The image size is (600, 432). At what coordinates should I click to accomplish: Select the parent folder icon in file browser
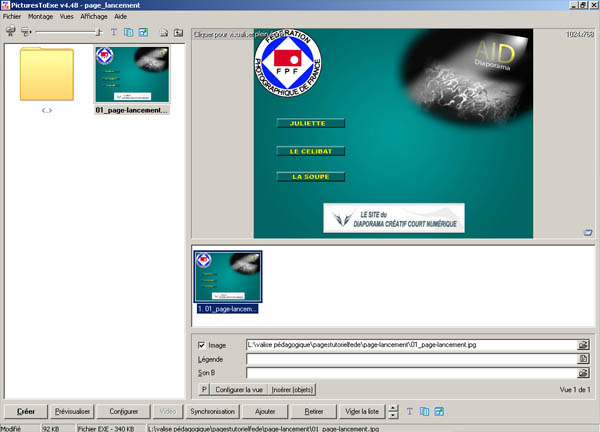[x=47, y=74]
